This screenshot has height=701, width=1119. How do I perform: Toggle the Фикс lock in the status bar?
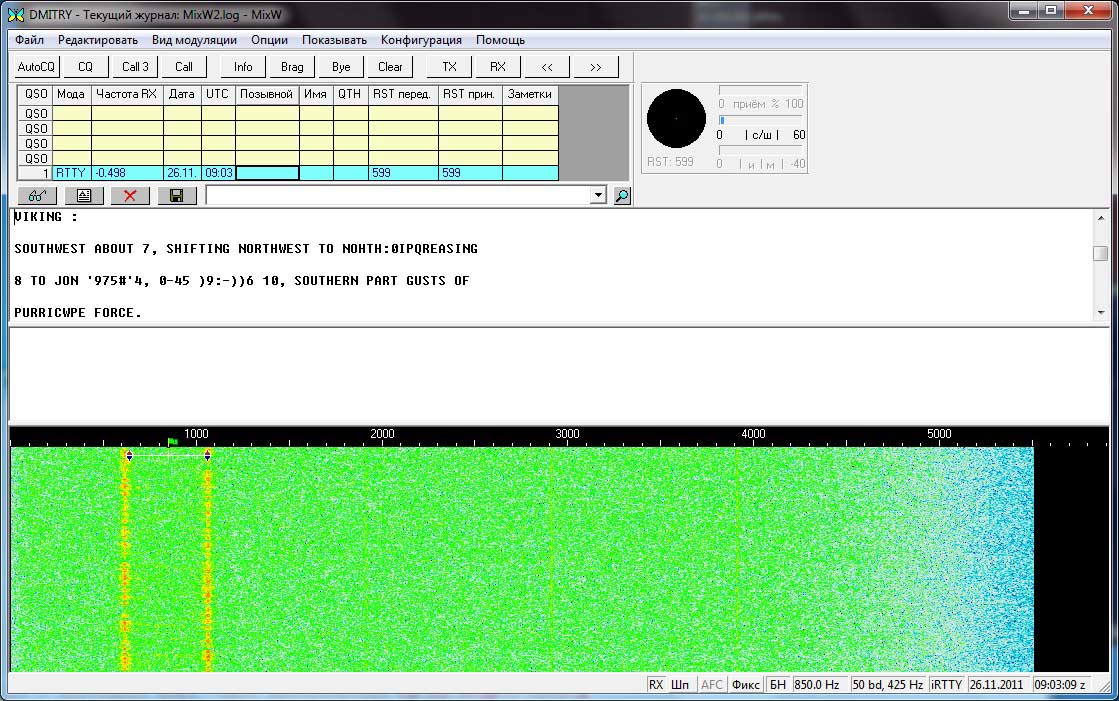[746, 685]
